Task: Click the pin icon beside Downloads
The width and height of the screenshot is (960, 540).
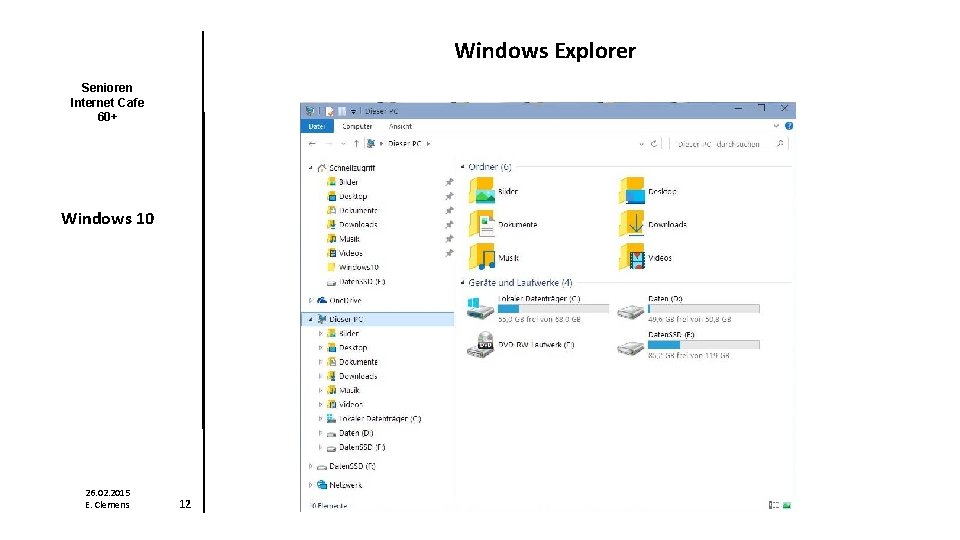Action: point(449,225)
